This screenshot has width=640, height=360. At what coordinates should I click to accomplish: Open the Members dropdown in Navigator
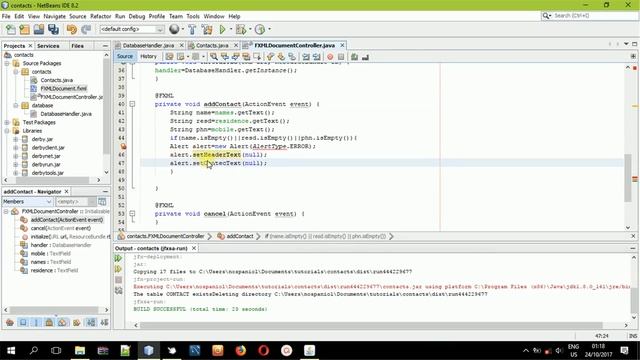pyautogui.click(x=27, y=202)
